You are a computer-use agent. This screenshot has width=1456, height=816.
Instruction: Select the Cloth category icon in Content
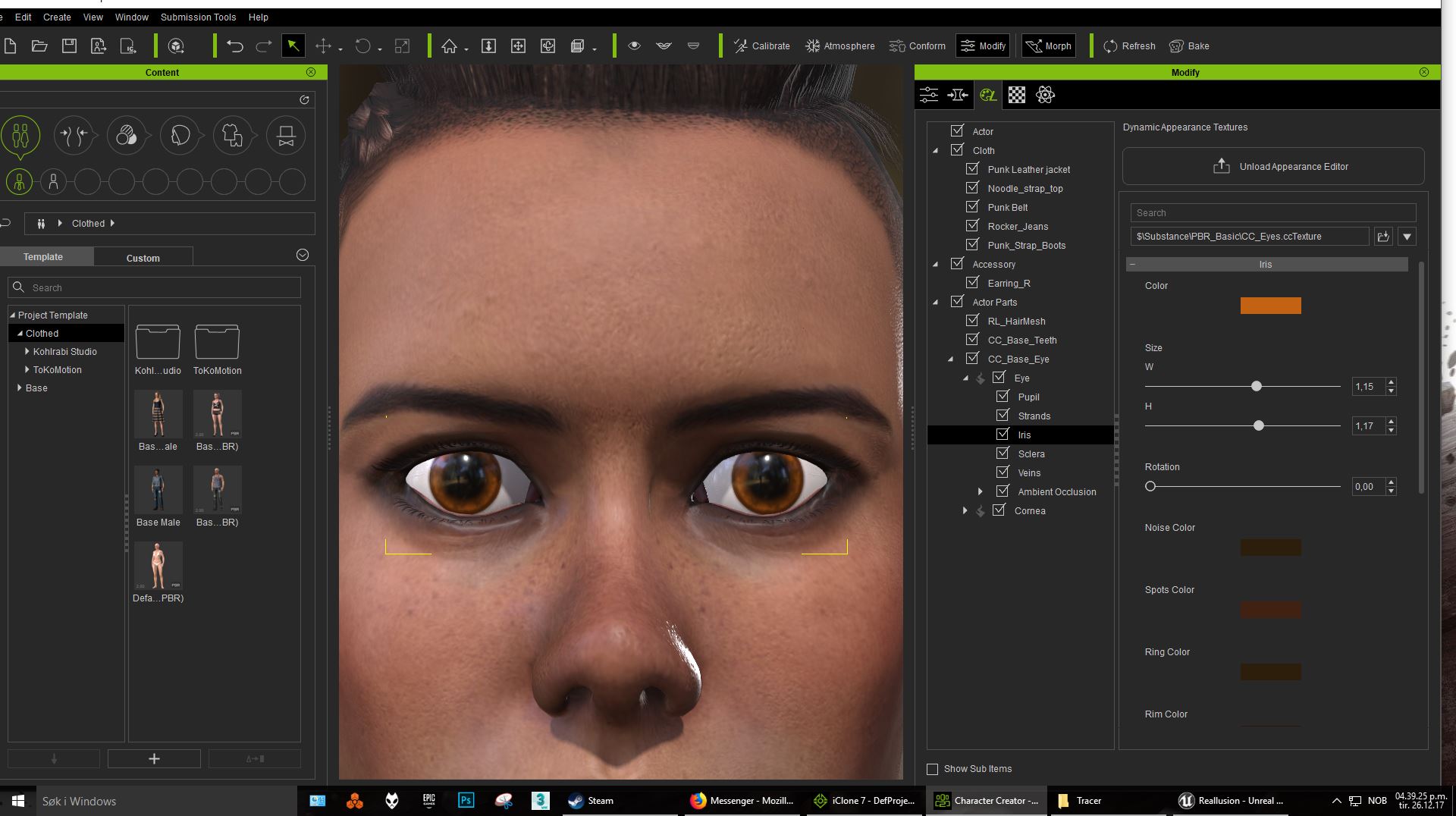[x=233, y=136]
